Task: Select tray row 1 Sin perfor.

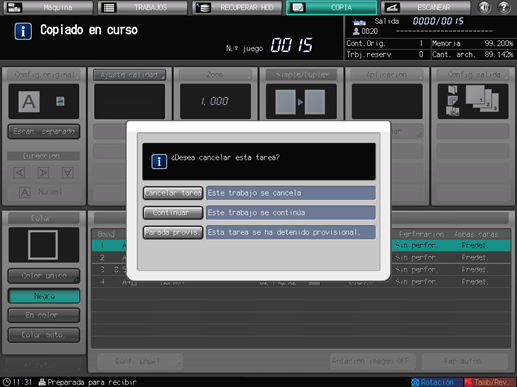Action: [416, 246]
